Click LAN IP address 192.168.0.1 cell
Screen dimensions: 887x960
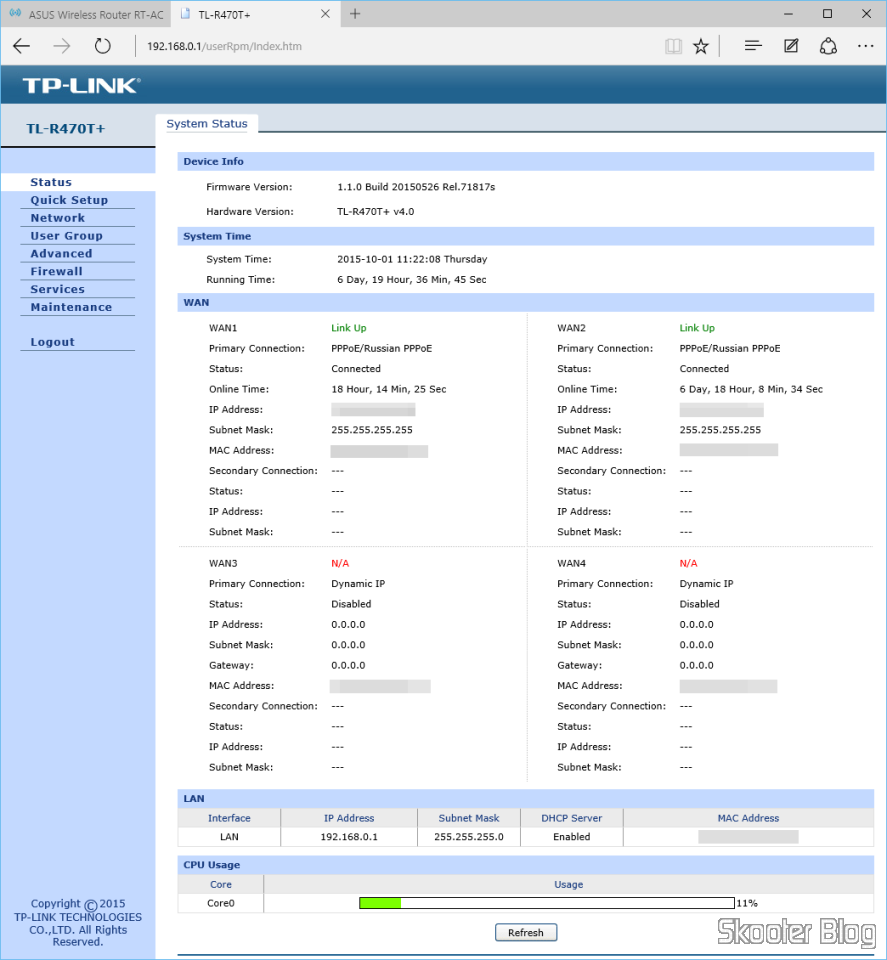tap(349, 837)
